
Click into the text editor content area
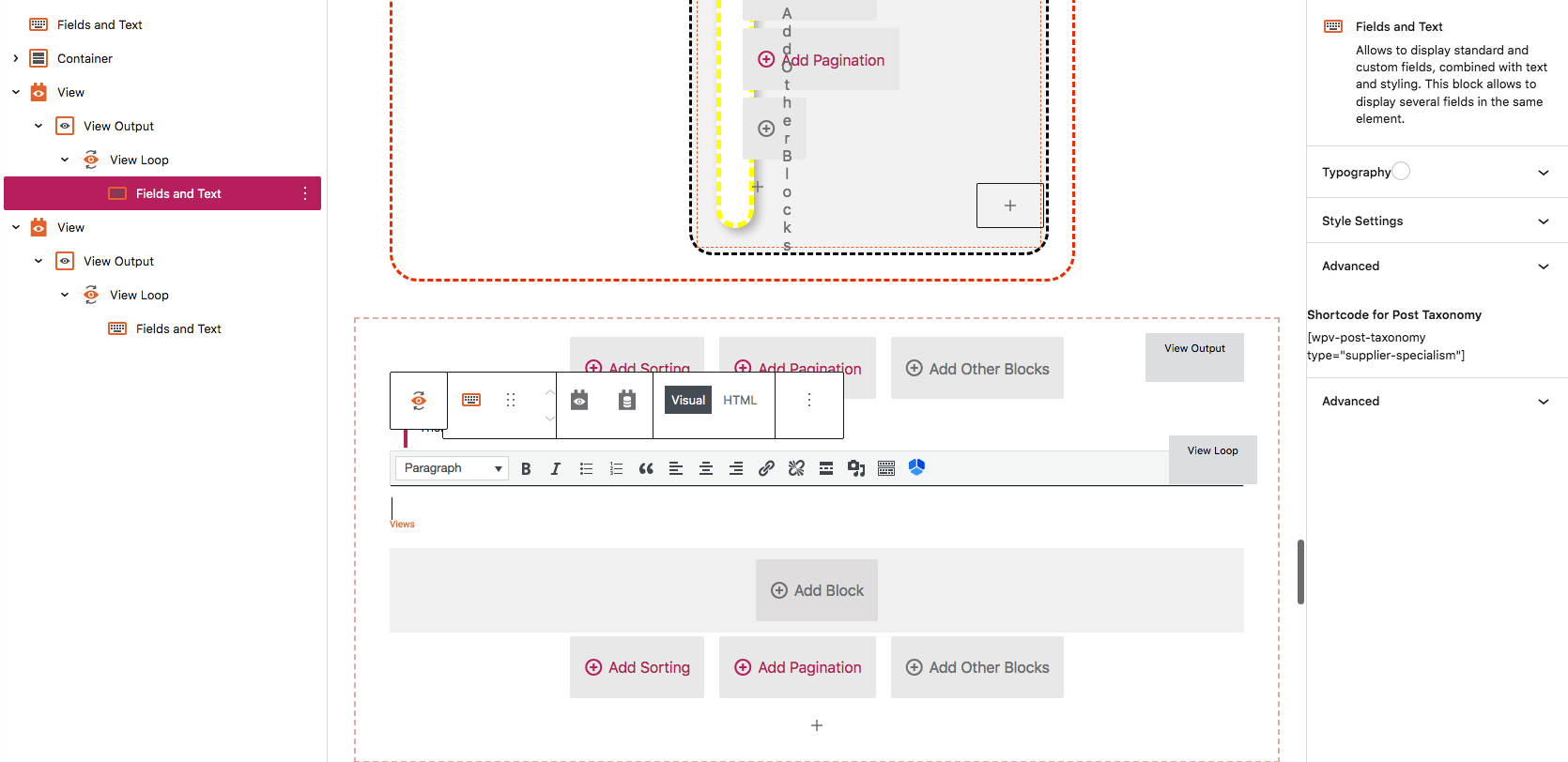click(x=816, y=508)
